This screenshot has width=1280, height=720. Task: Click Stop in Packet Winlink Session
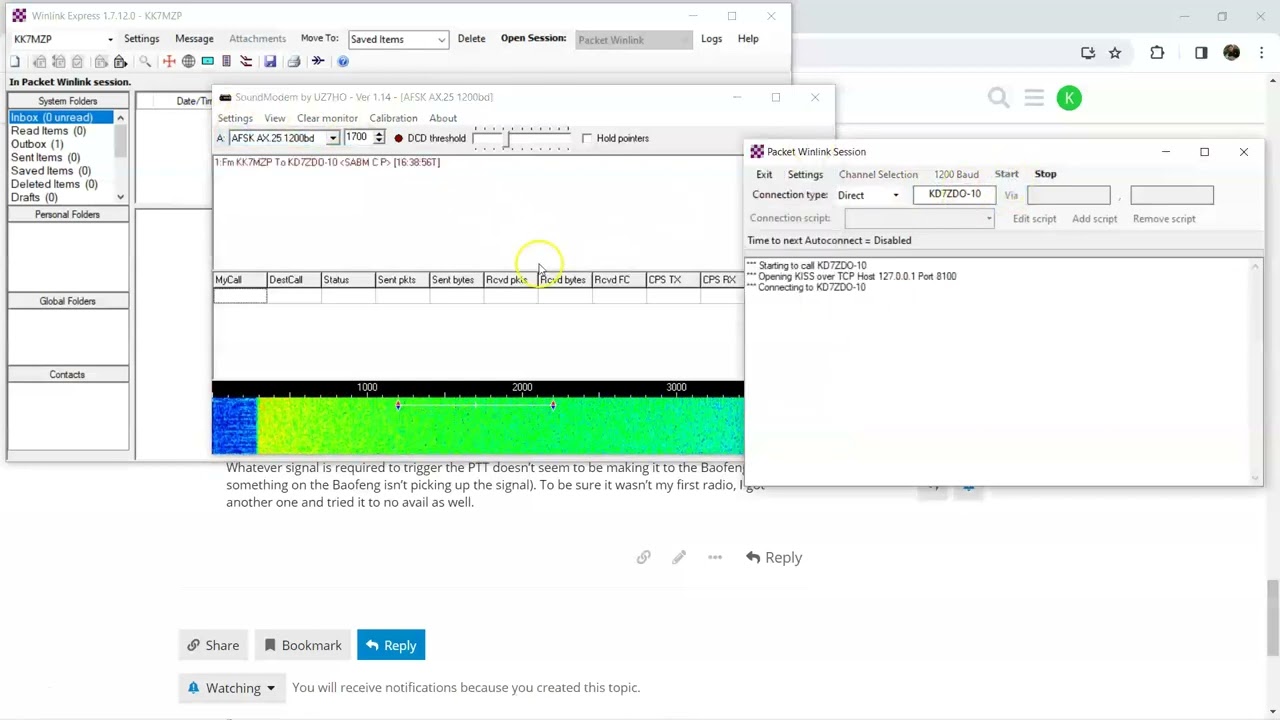(x=1045, y=174)
